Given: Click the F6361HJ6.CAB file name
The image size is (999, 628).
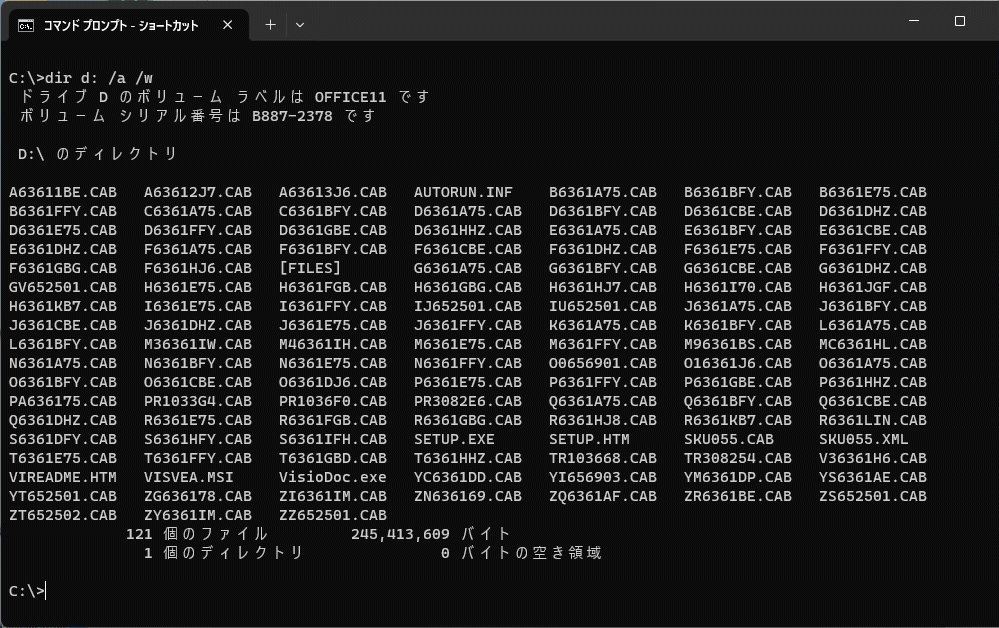Looking at the screenshot, I should point(198,268).
